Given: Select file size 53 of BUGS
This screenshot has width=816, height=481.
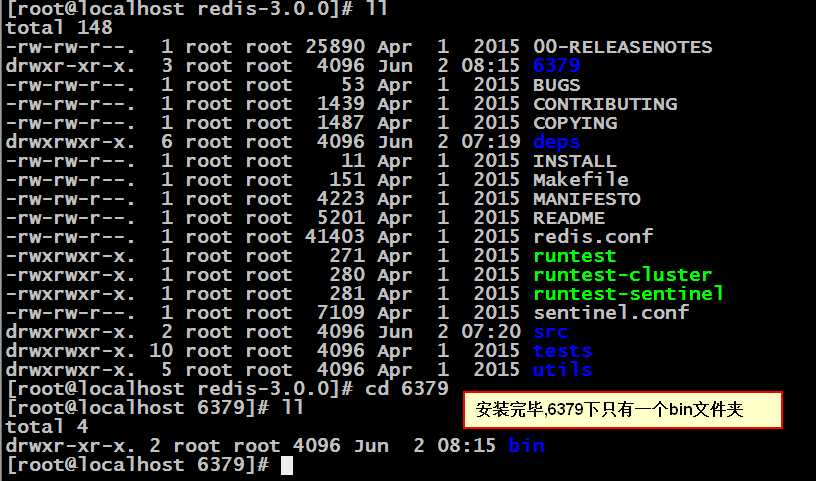Looking at the screenshot, I should 353,85.
